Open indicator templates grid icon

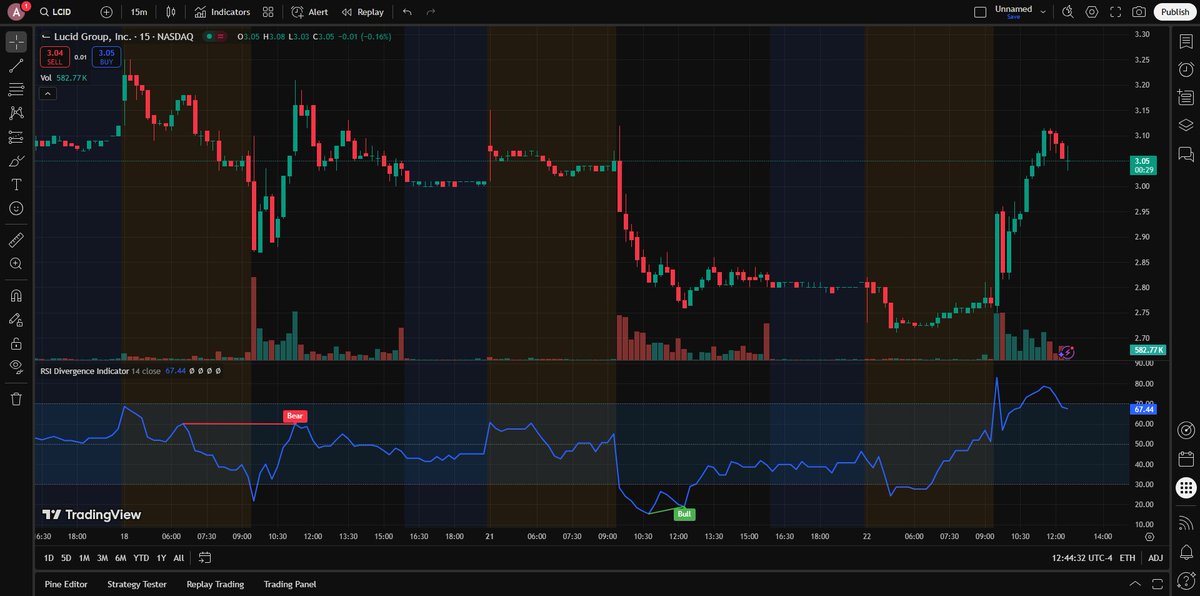[x=268, y=12]
